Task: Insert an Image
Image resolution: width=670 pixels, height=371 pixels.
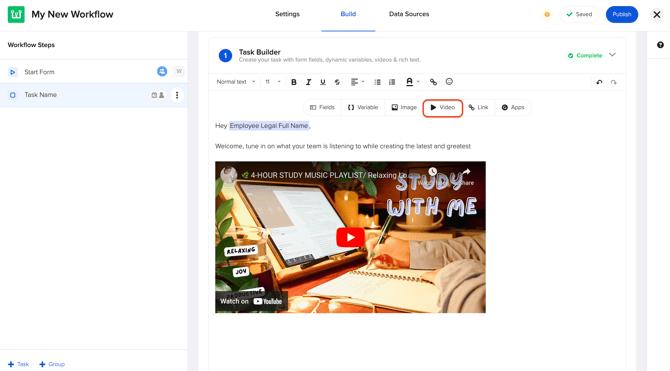Action: [404, 107]
